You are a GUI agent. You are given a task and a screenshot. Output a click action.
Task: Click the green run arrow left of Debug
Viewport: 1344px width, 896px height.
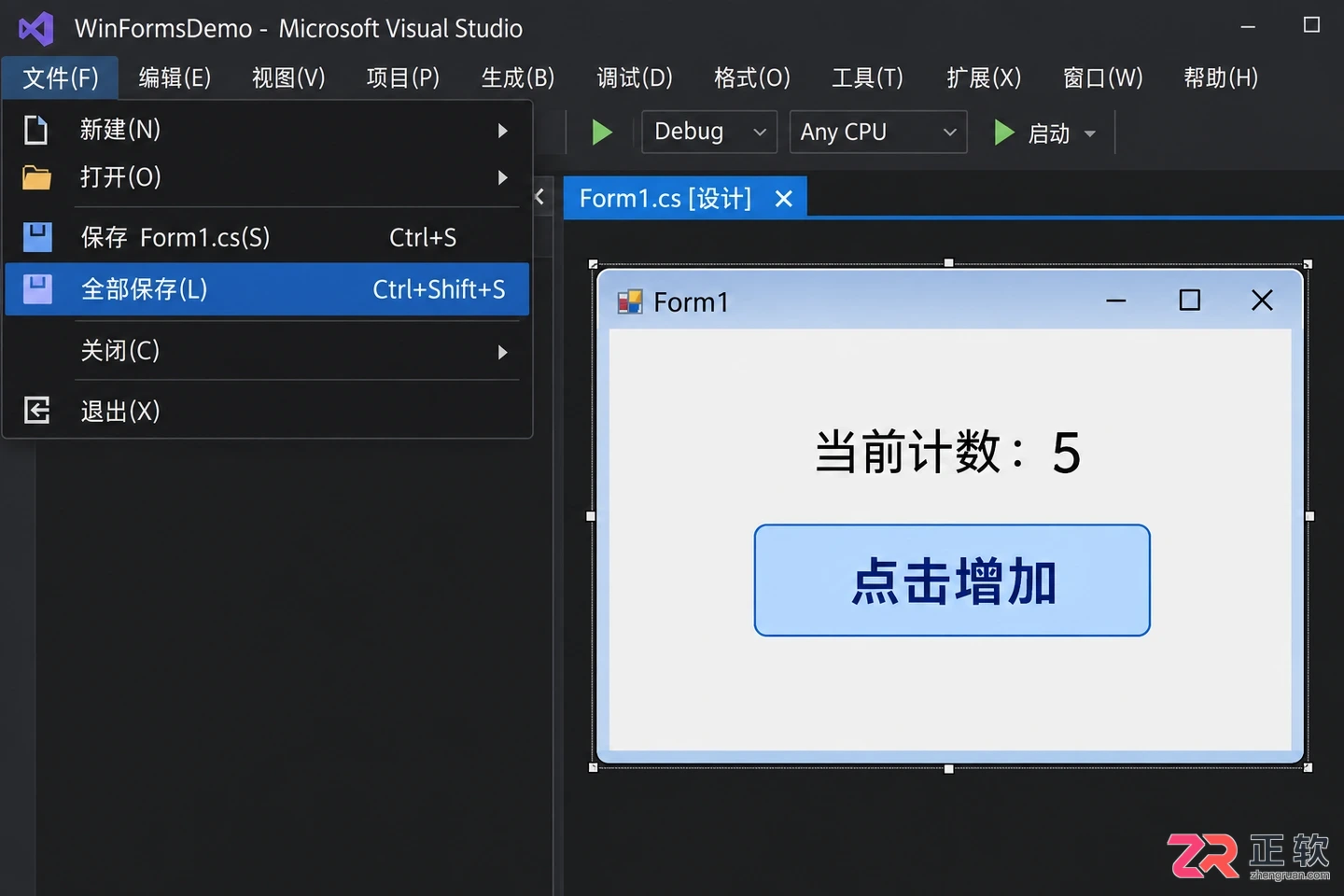point(602,133)
